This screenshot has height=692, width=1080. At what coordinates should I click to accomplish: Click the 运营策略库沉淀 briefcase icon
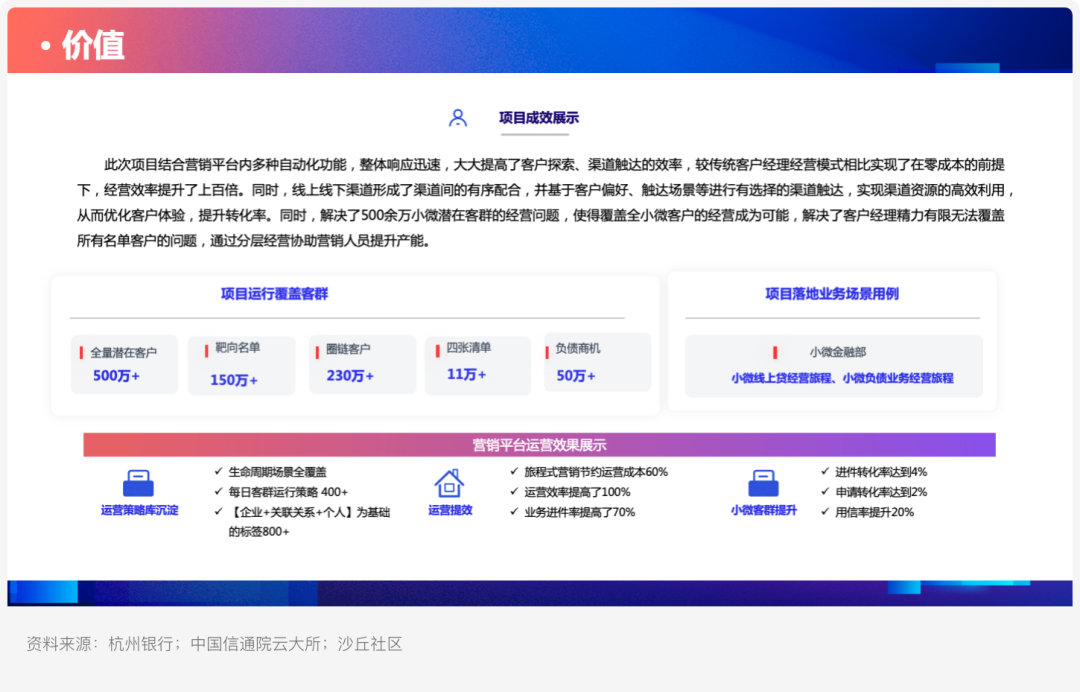click(x=138, y=483)
